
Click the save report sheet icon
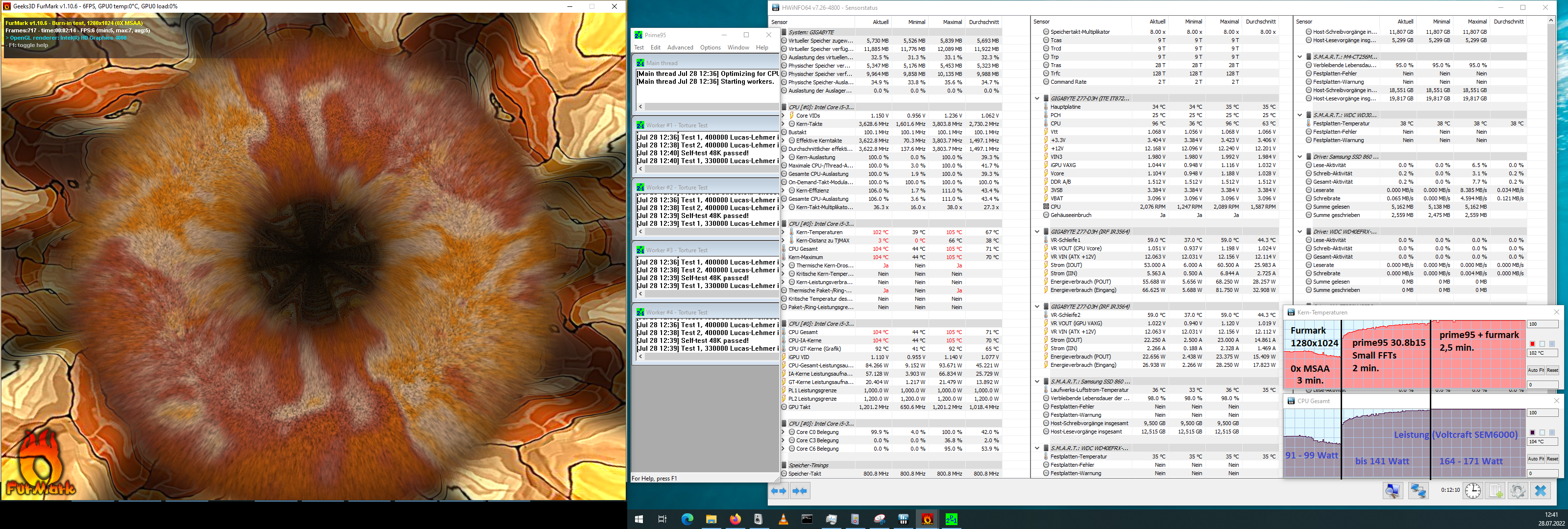click(1495, 491)
